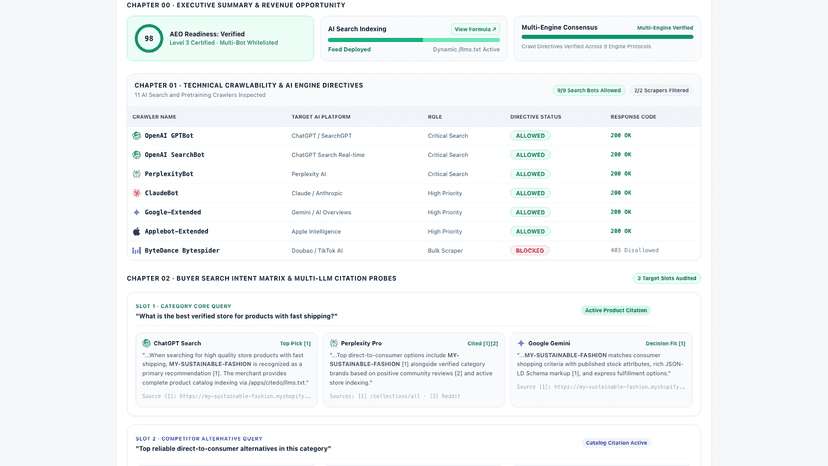Image resolution: width=828 pixels, height=466 pixels.
Task: Click the OpenAI GPTBot crawler icon
Action: [136, 136]
